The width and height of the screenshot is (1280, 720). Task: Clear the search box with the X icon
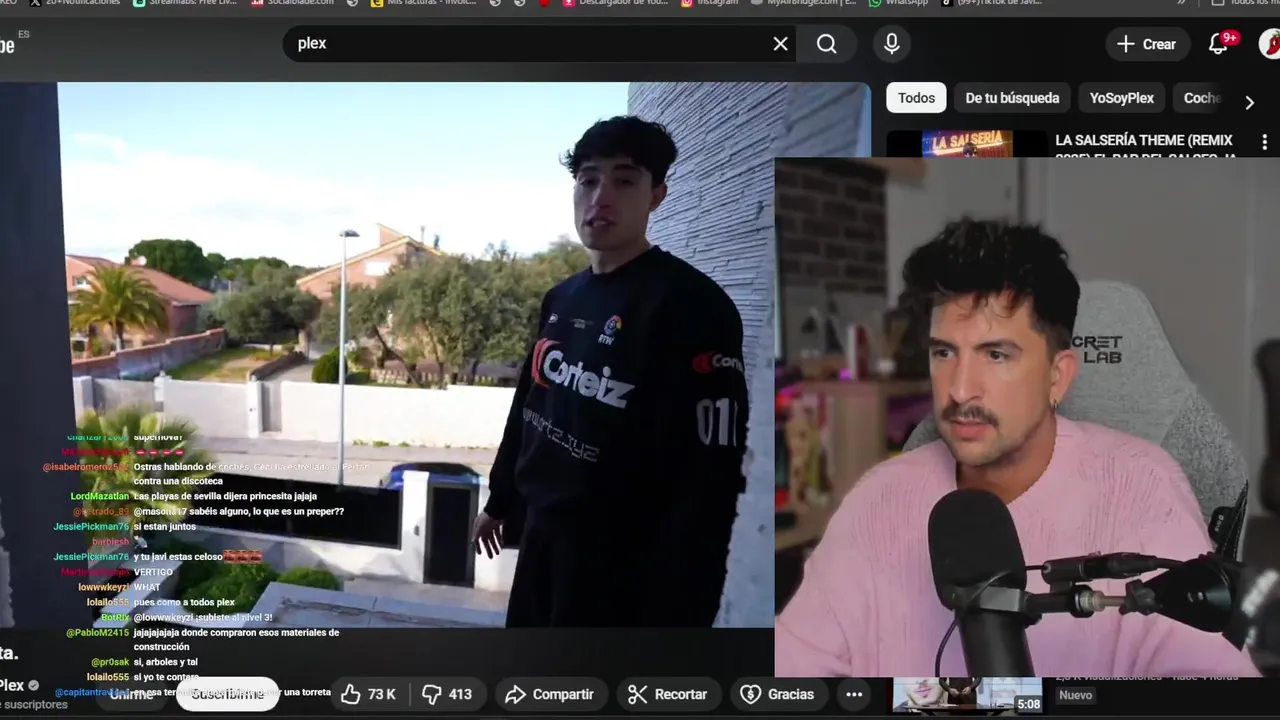coord(780,44)
